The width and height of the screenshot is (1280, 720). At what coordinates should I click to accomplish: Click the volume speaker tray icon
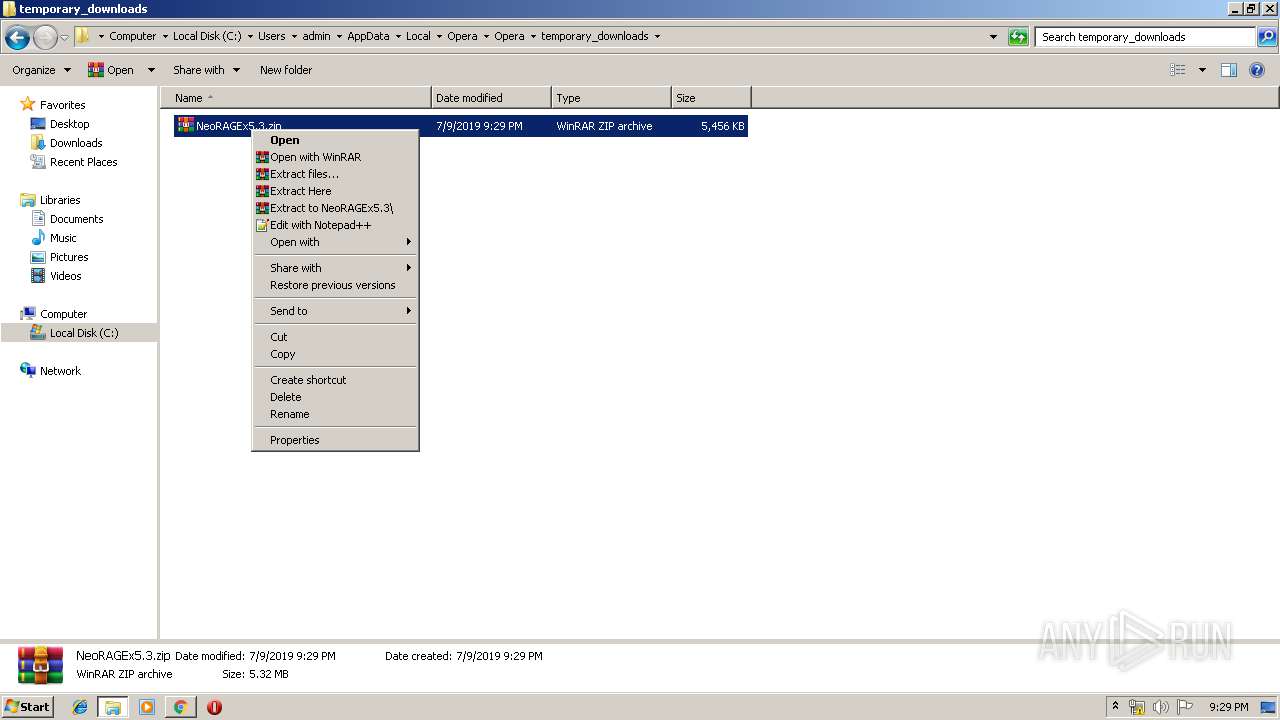coord(1160,707)
